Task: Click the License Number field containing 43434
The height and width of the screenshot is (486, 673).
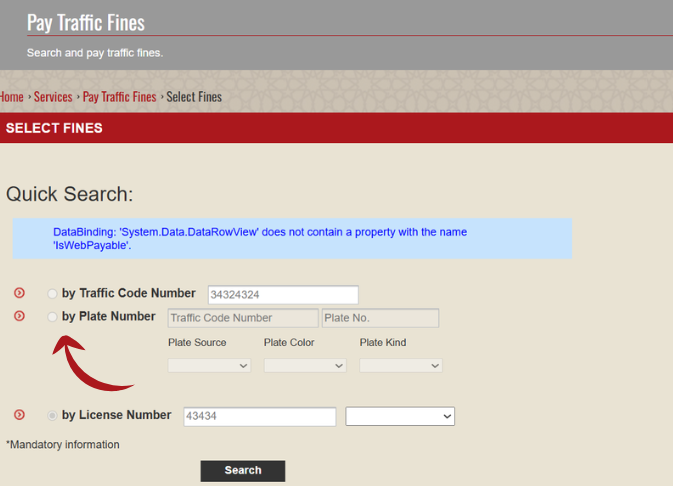Action: [x=260, y=416]
